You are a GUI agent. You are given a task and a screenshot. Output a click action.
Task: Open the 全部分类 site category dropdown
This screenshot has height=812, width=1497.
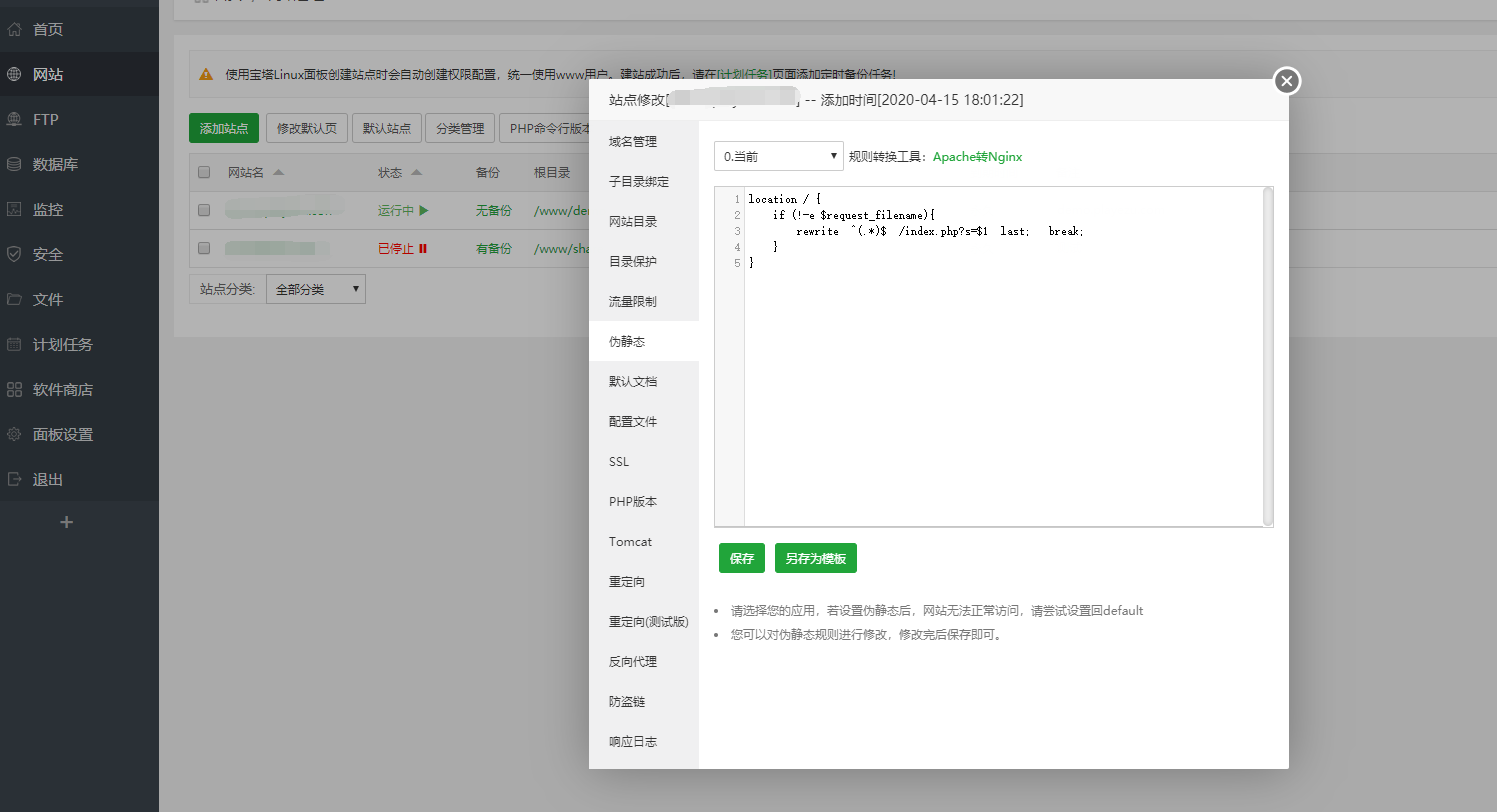point(316,289)
